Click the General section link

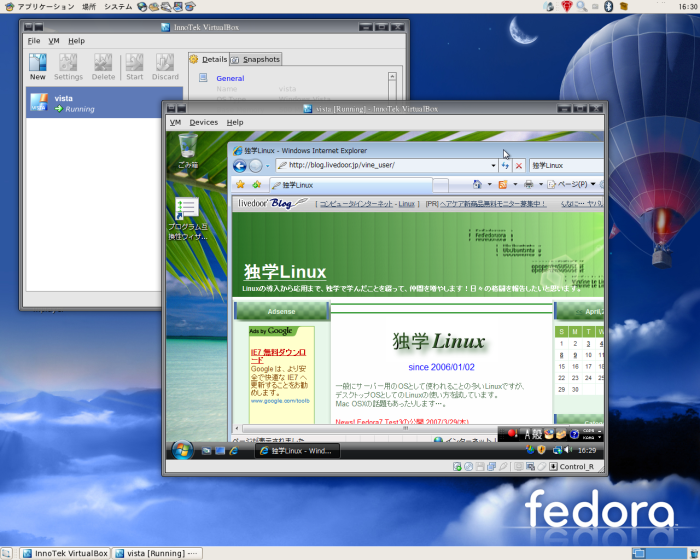click(x=230, y=78)
